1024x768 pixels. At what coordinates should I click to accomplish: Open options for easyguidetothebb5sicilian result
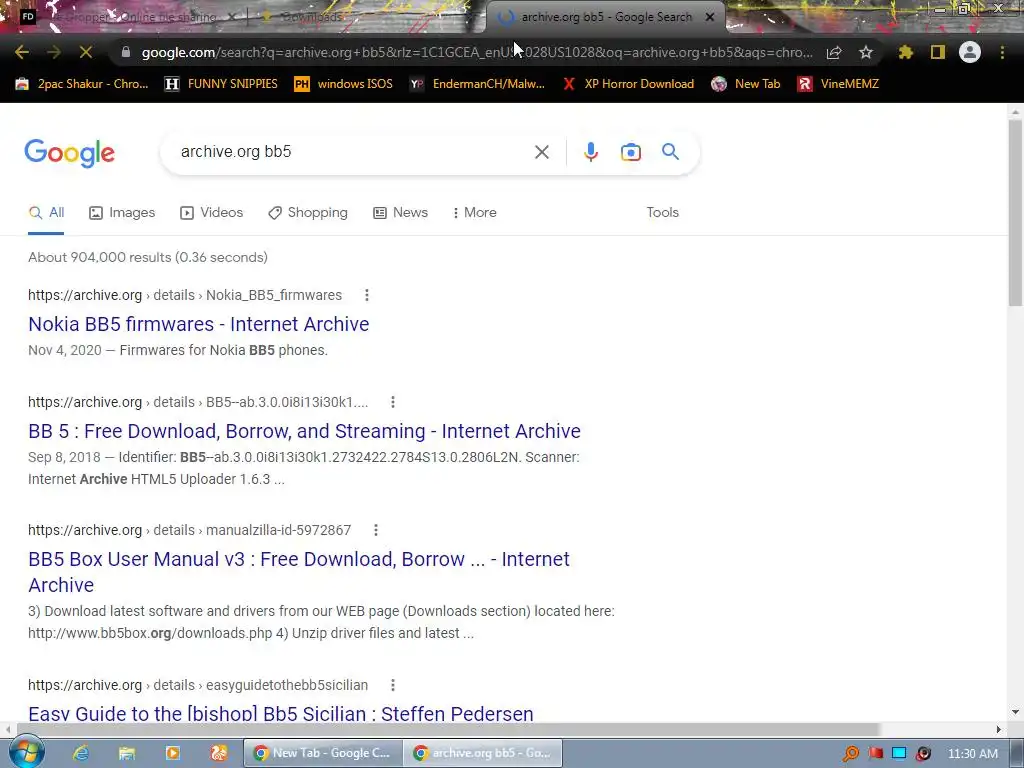(x=392, y=685)
